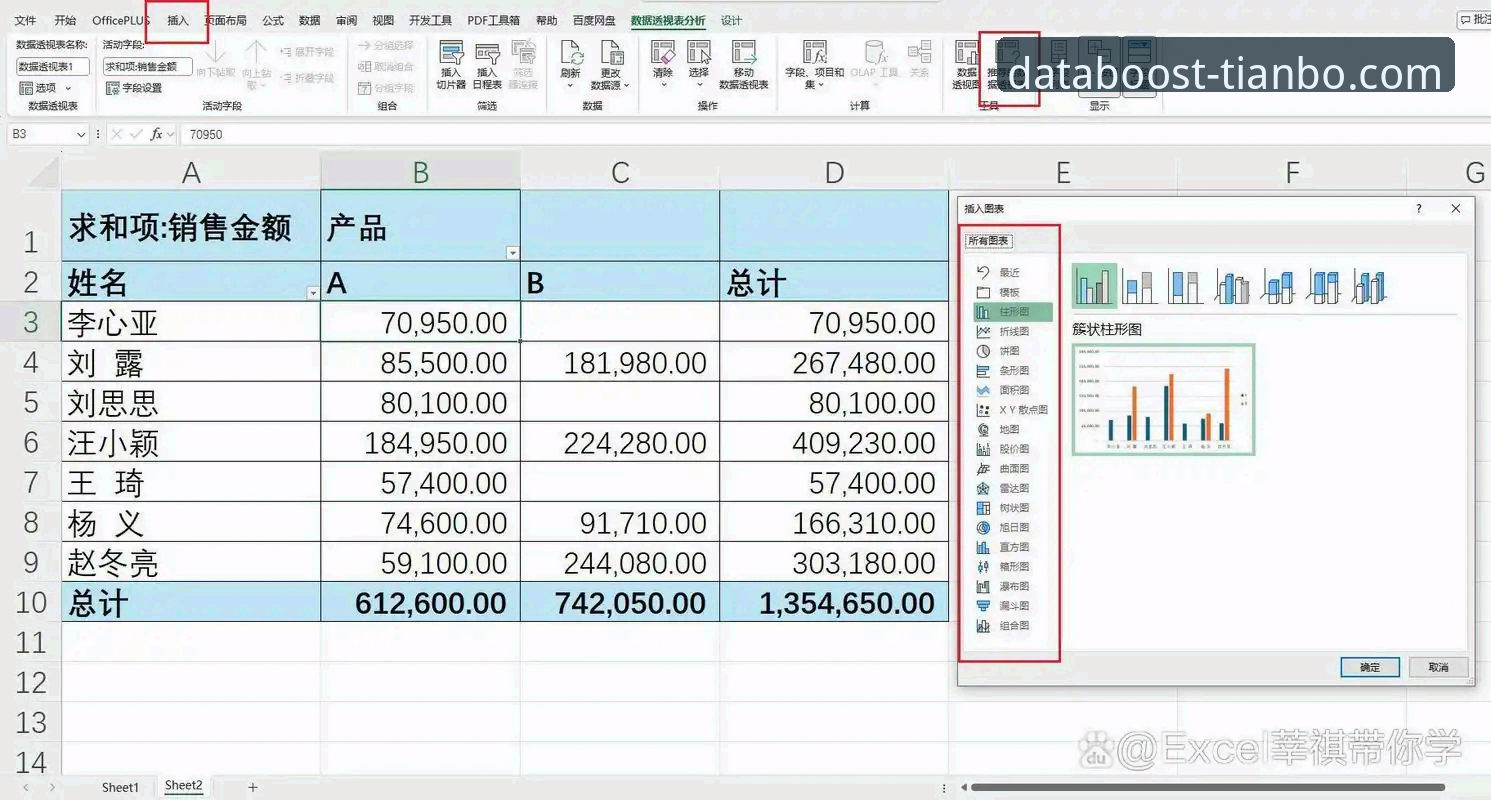Screen dimensions: 1491x800
Task: Select 雷达图 chart category
Action: click(x=1012, y=488)
